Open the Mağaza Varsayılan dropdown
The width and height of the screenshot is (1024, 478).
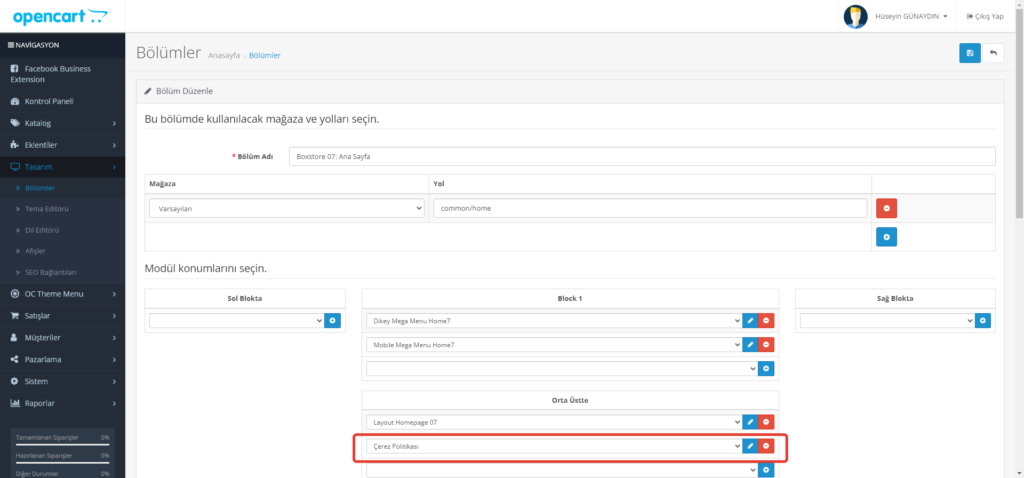click(x=286, y=208)
